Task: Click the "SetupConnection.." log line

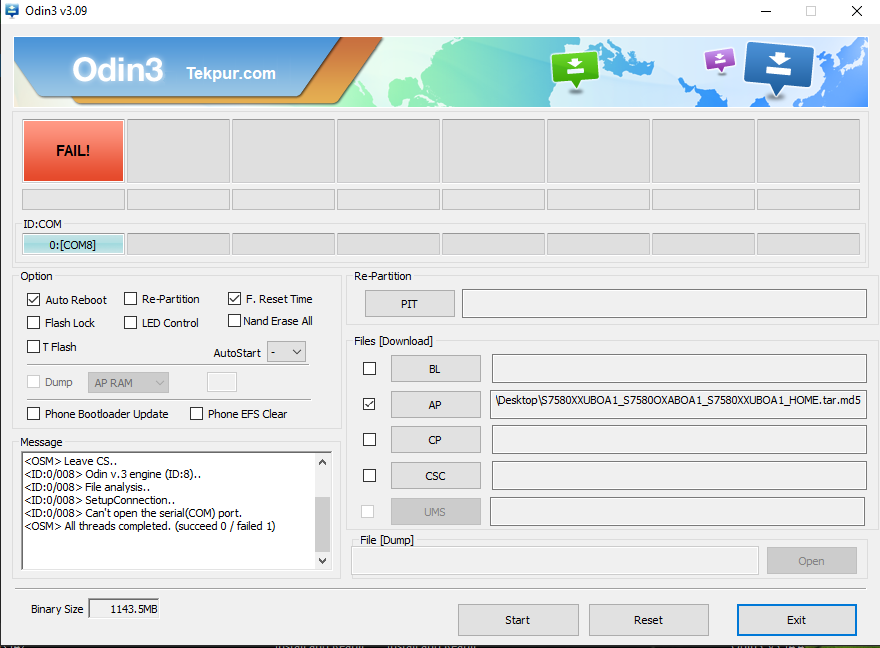Action: (x=100, y=500)
